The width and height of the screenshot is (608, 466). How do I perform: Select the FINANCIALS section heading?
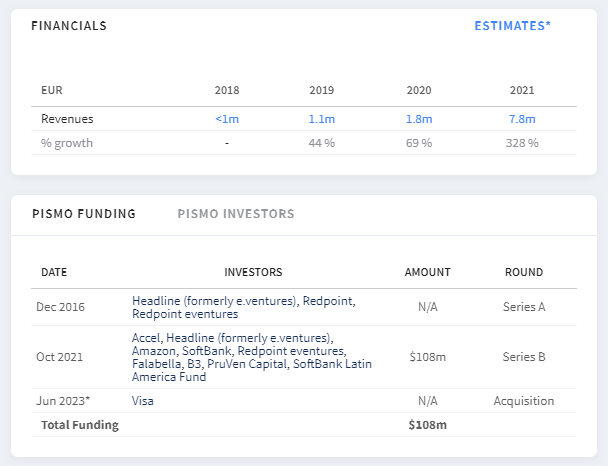tap(69, 26)
